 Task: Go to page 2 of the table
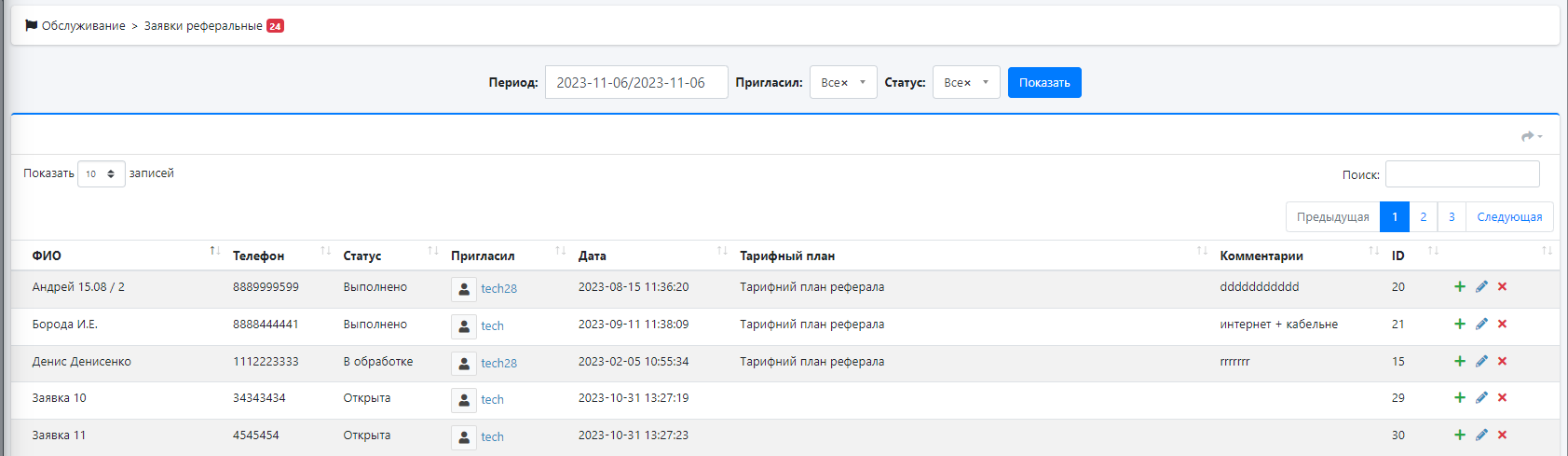click(1423, 217)
